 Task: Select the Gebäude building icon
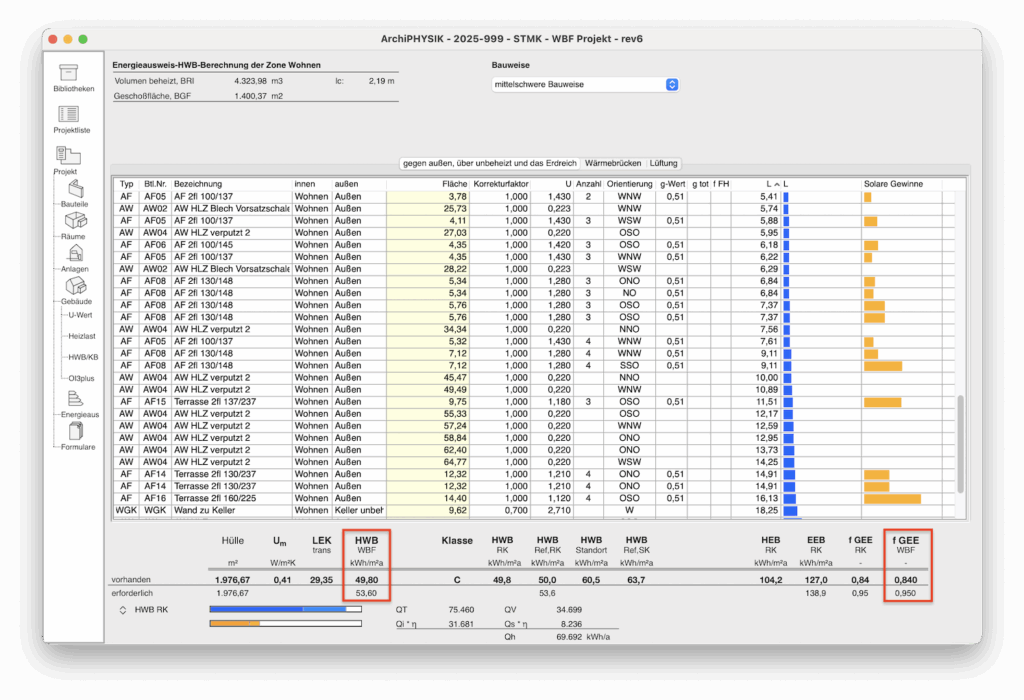76,287
